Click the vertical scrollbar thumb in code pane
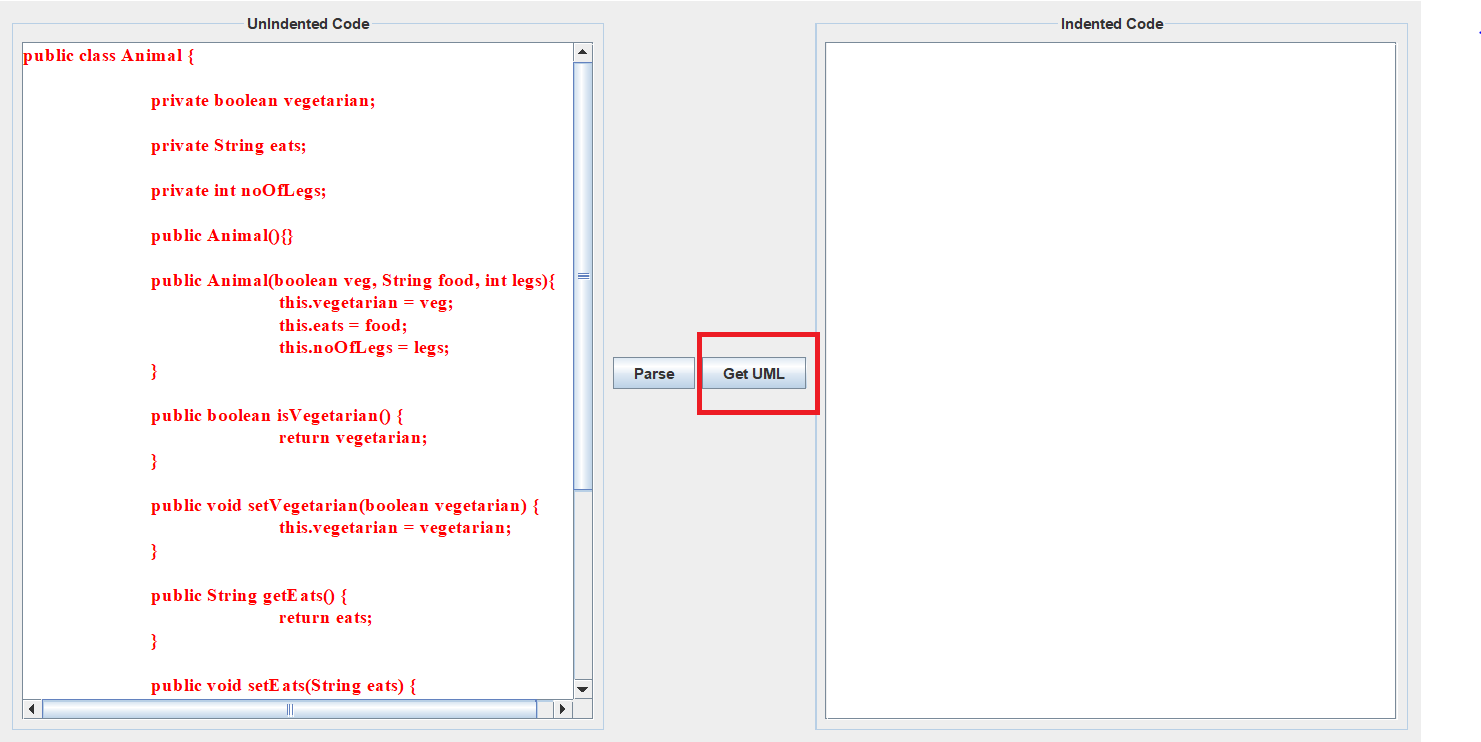Image resolution: width=1481 pixels, height=742 pixels. click(583, 276)
